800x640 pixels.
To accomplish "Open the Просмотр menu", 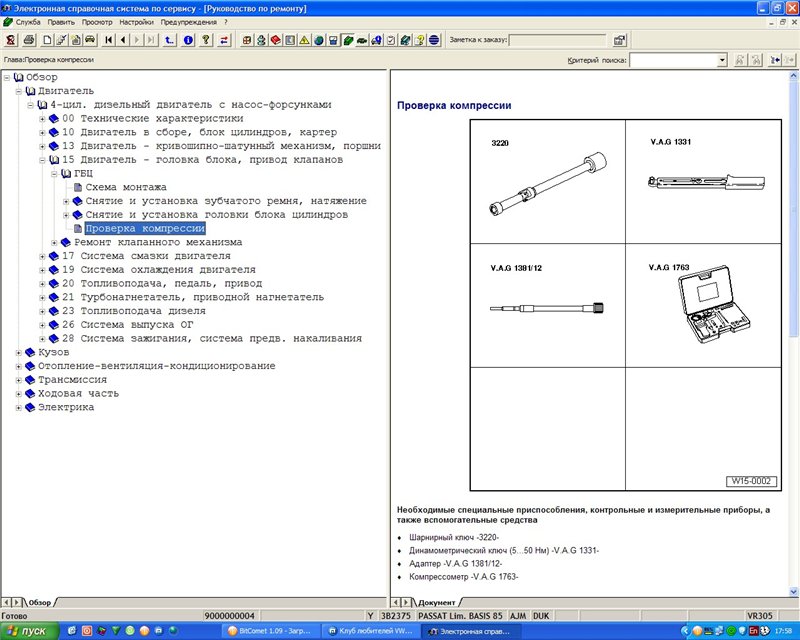I will (x=97, y=22).
